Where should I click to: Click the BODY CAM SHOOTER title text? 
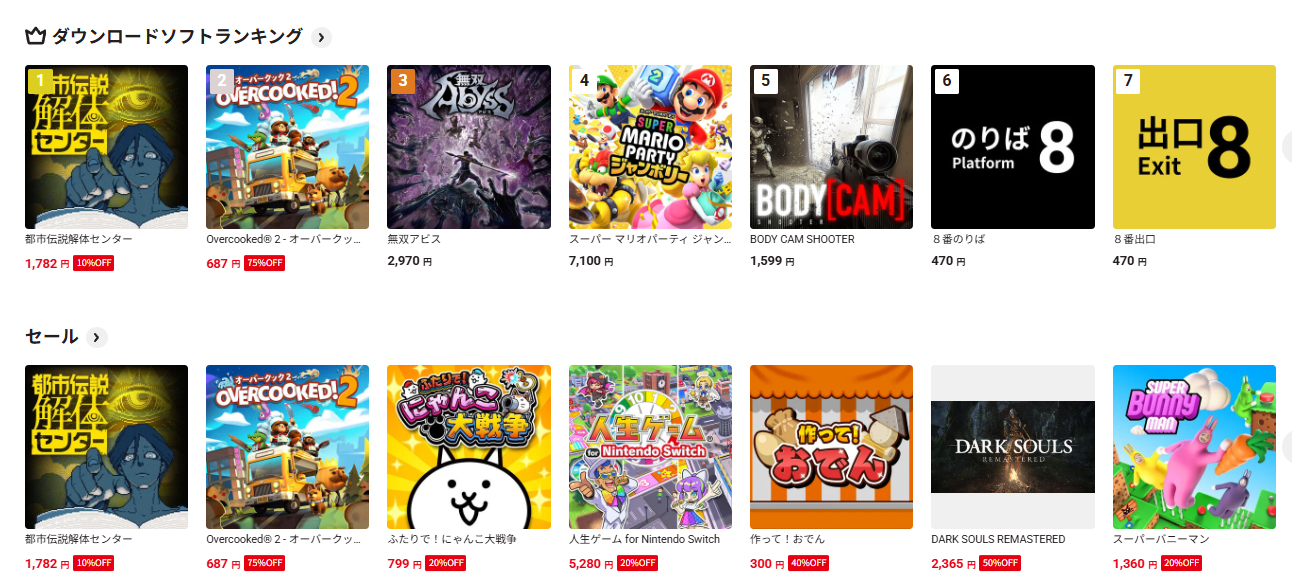802,240
